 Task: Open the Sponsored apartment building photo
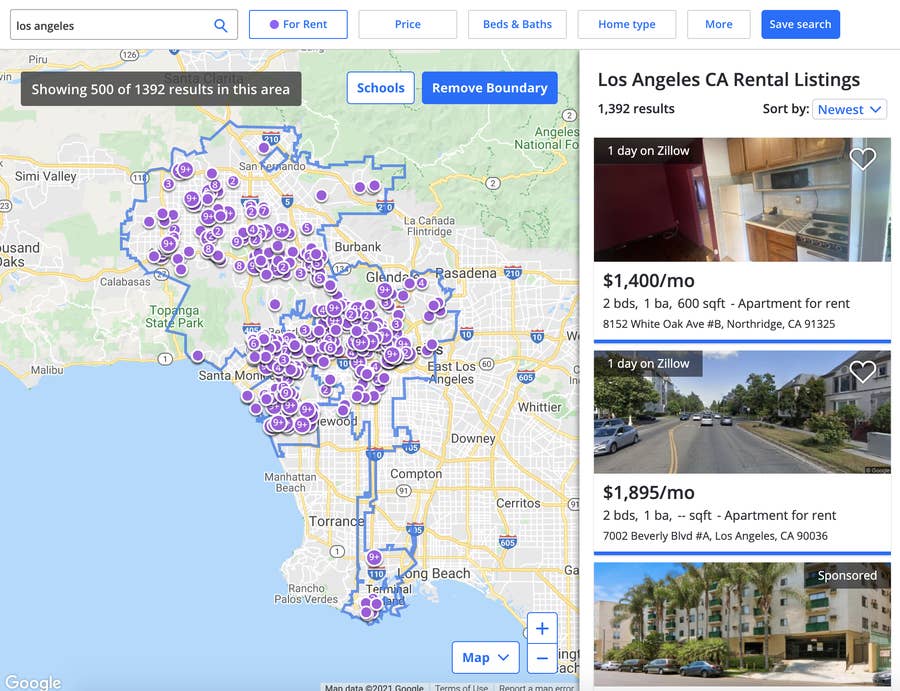click(742, 624)
